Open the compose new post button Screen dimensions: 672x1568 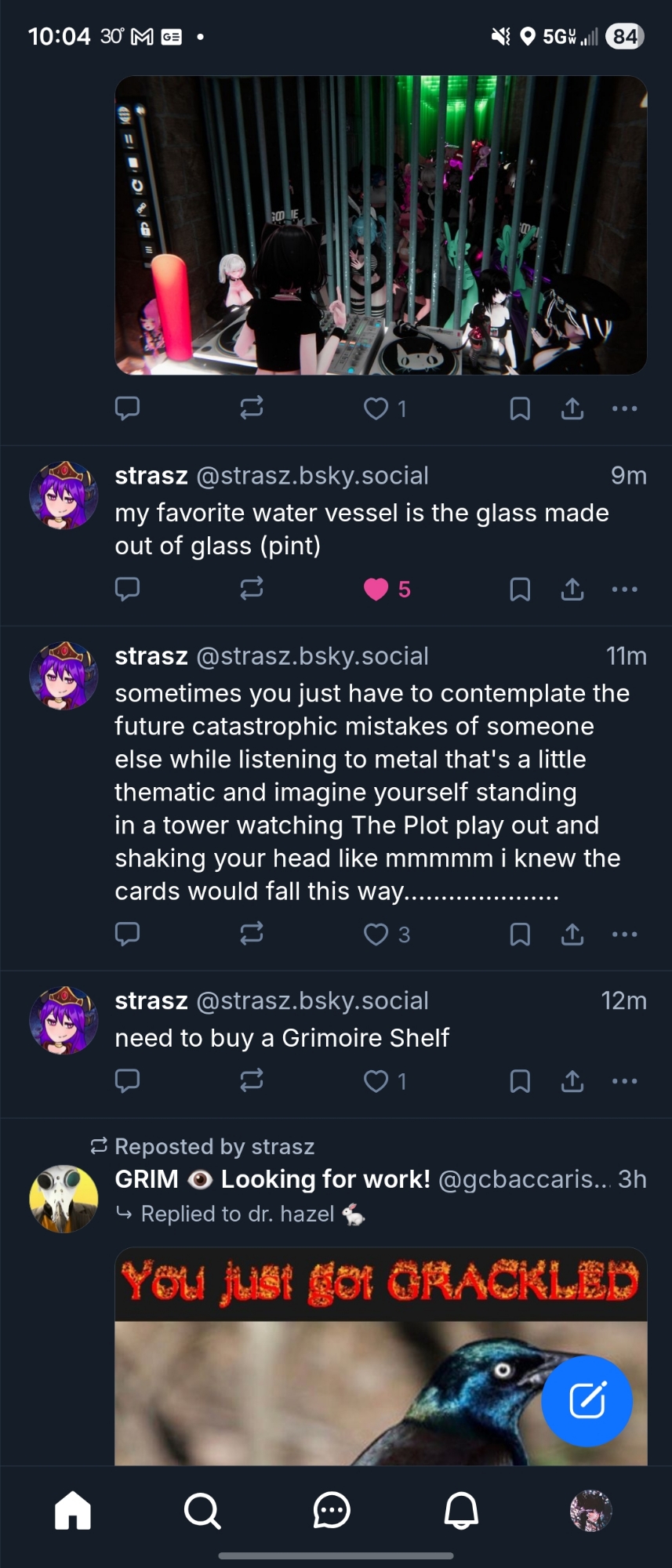pyautogui.click(x=587, y=1400)
